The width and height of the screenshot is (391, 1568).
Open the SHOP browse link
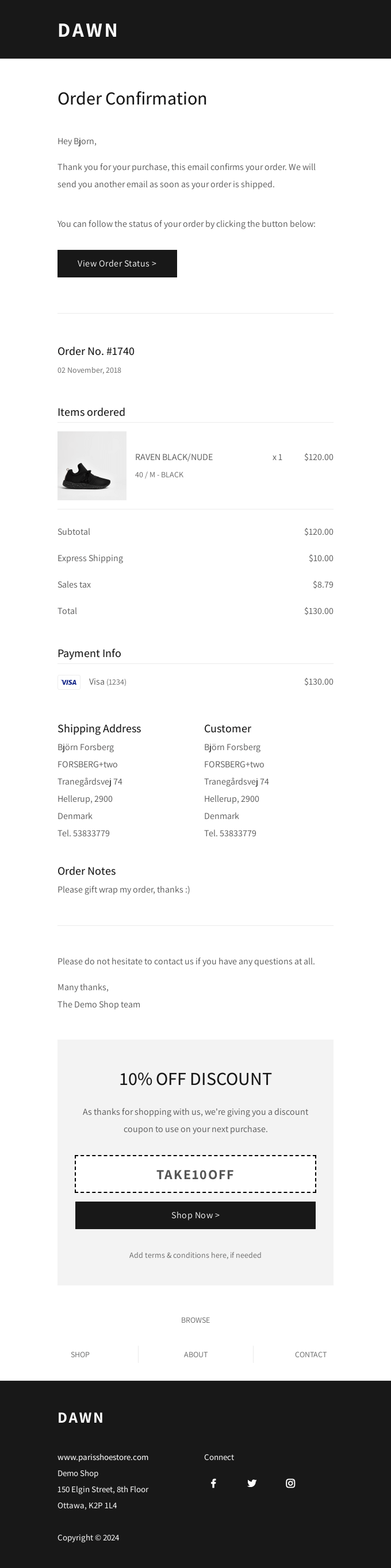pyautogui.click(x=80, y=1354)
